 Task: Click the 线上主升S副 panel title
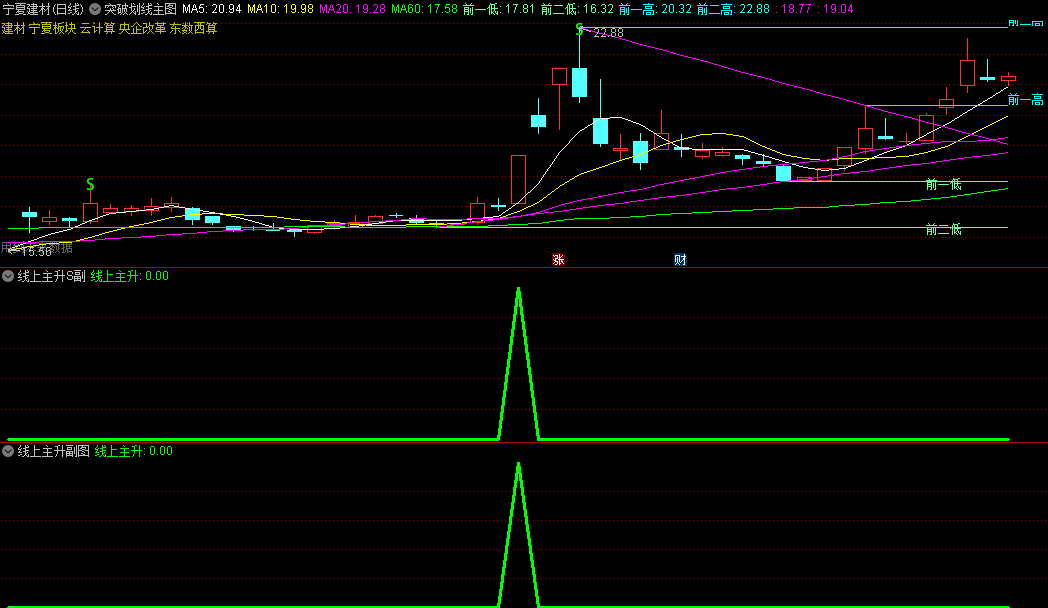pyautogui.click(x=51, y=276)
